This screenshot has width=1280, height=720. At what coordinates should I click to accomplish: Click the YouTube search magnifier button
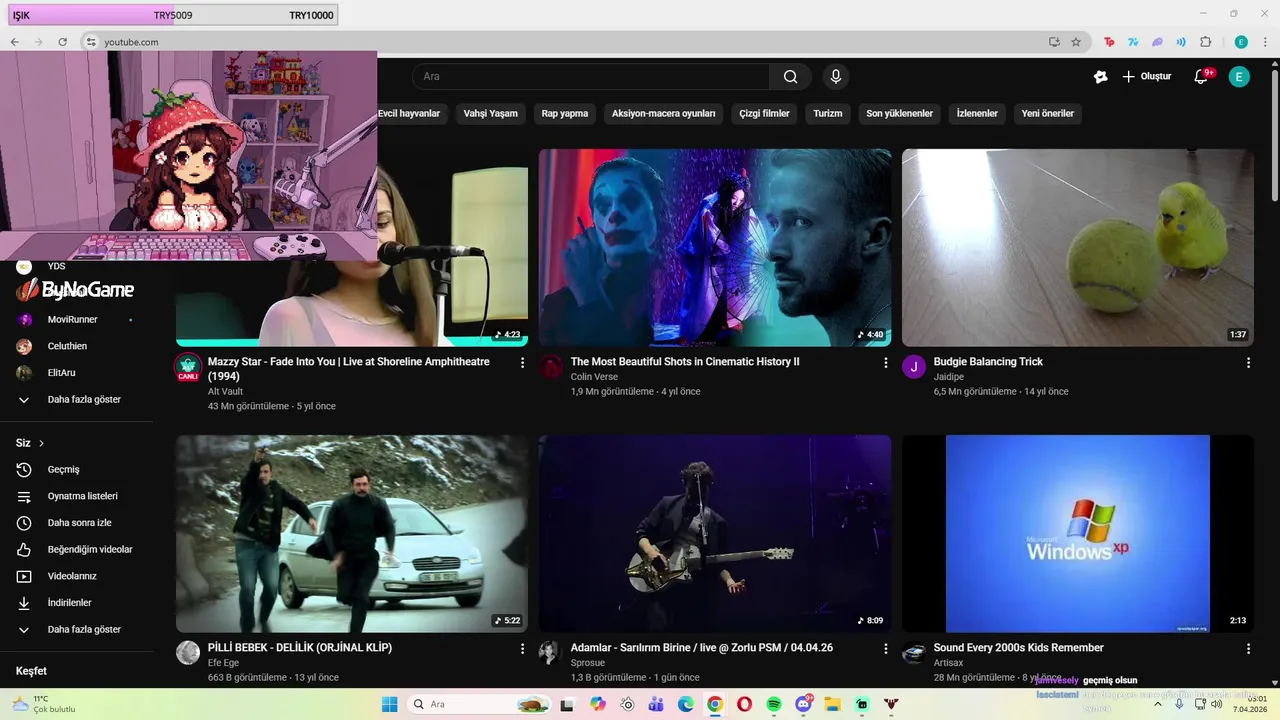click(x=791, y=77)
